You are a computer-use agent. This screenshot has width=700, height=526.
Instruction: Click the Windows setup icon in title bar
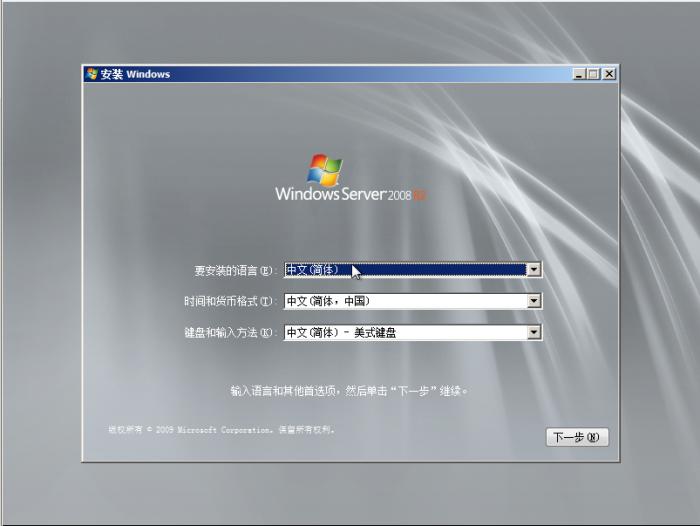click(92, 74)
